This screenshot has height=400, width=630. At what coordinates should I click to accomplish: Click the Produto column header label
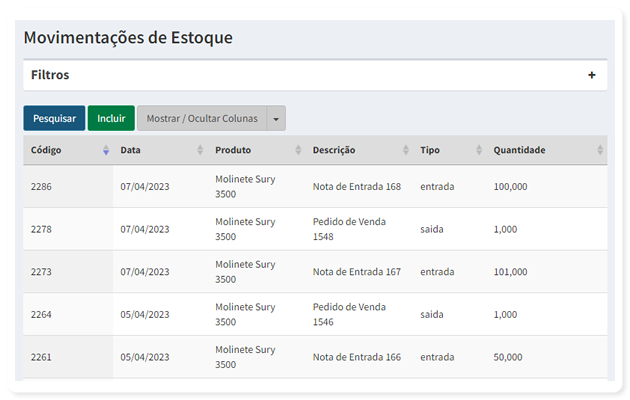(233, 150)
